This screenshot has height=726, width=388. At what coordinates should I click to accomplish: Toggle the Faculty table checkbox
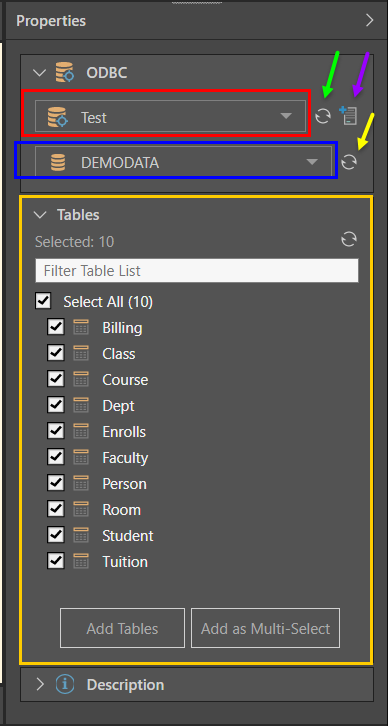(x=56, y=457)
